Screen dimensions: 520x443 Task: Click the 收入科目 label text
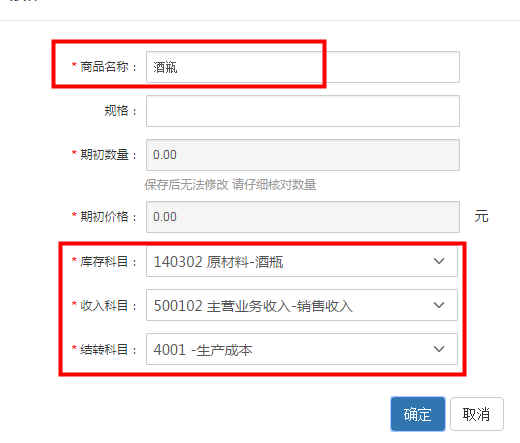click(x=104, y=305)
